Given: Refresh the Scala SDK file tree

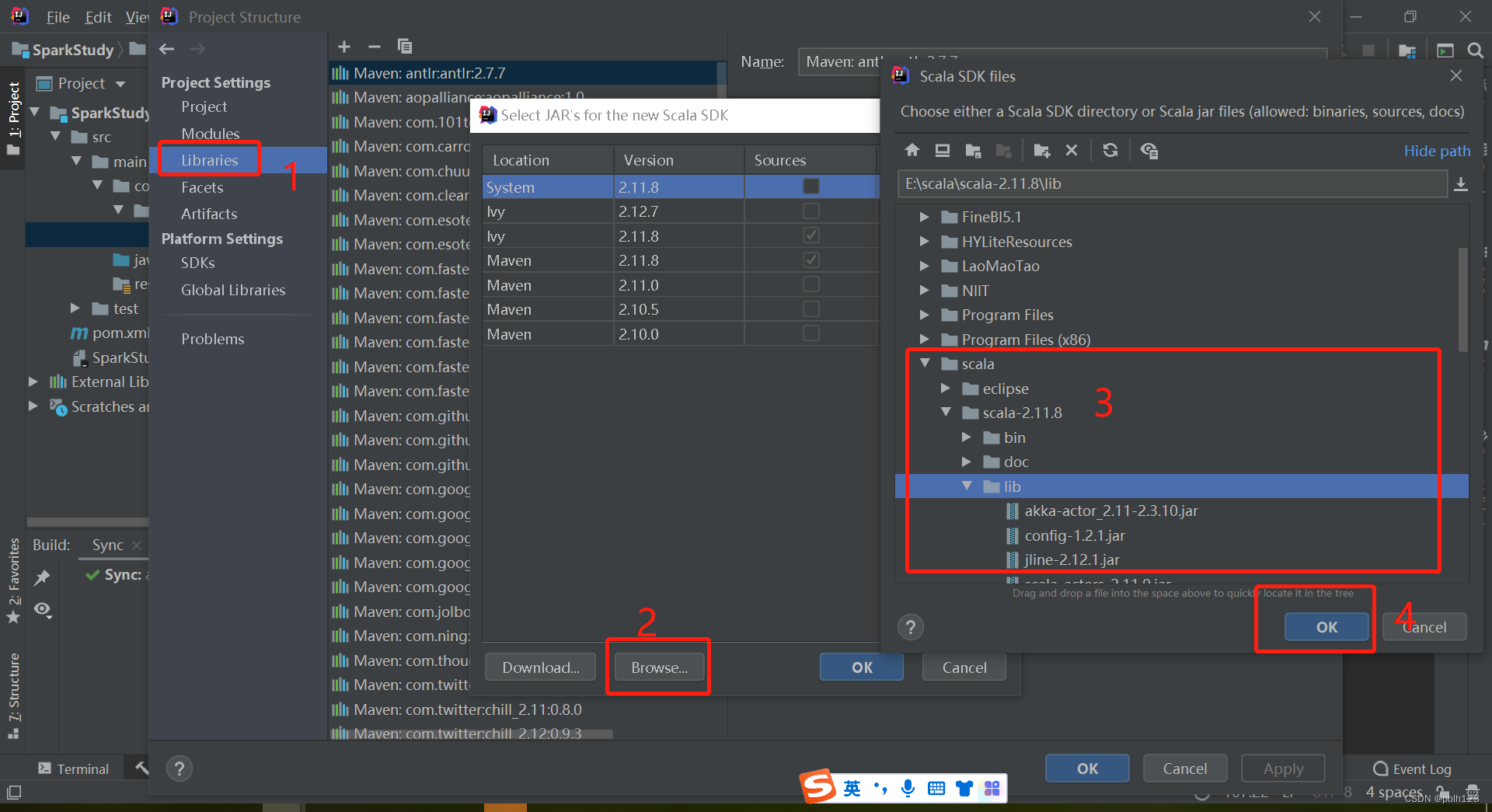Looking at the screenshot, I should pos(1110,150).
